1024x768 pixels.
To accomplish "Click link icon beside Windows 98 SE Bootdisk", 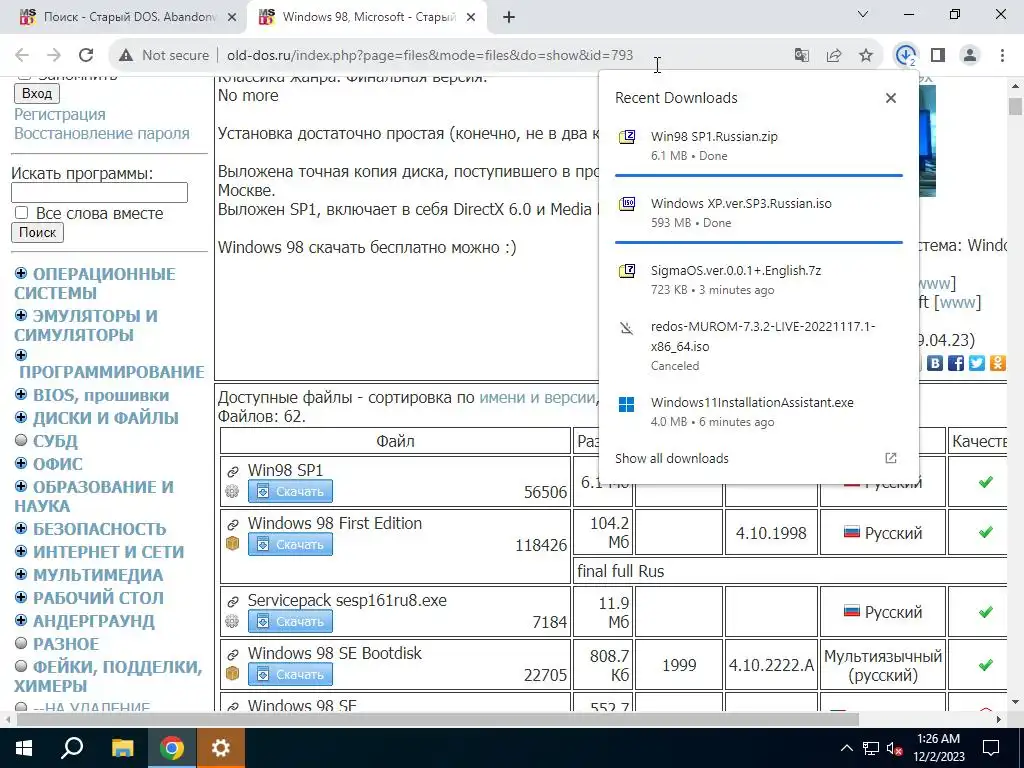I will click(x=232, y=654).
